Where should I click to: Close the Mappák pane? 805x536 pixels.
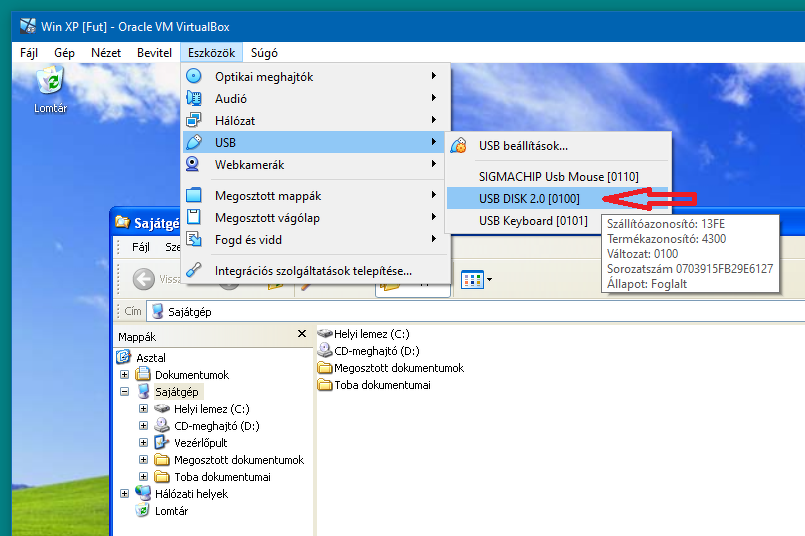[302, 334]
